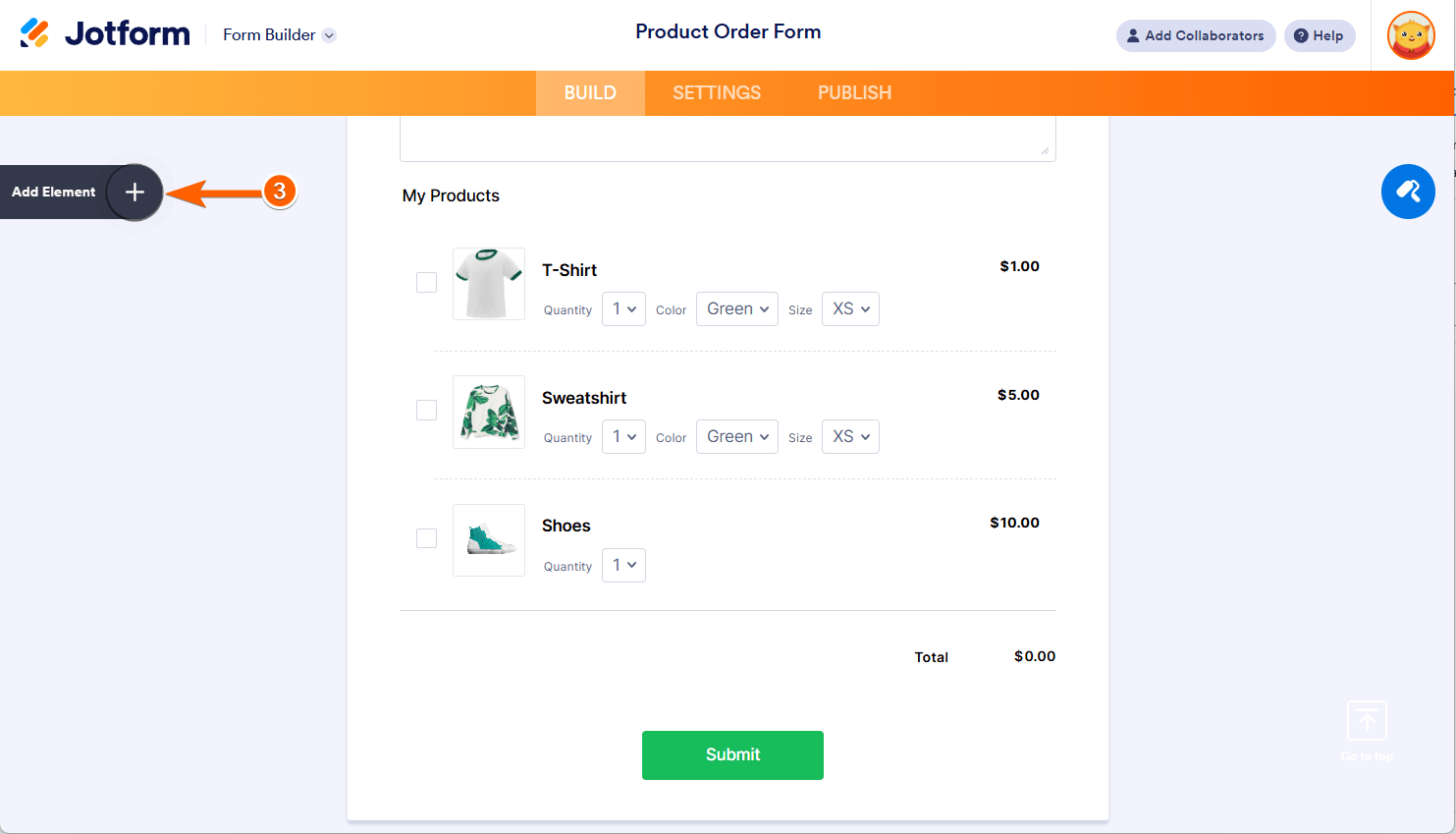Image resolution: width=1456 pixels, height=834 pixels.
Task: Click the Sweatshirt product image
Action: [489, 412]
